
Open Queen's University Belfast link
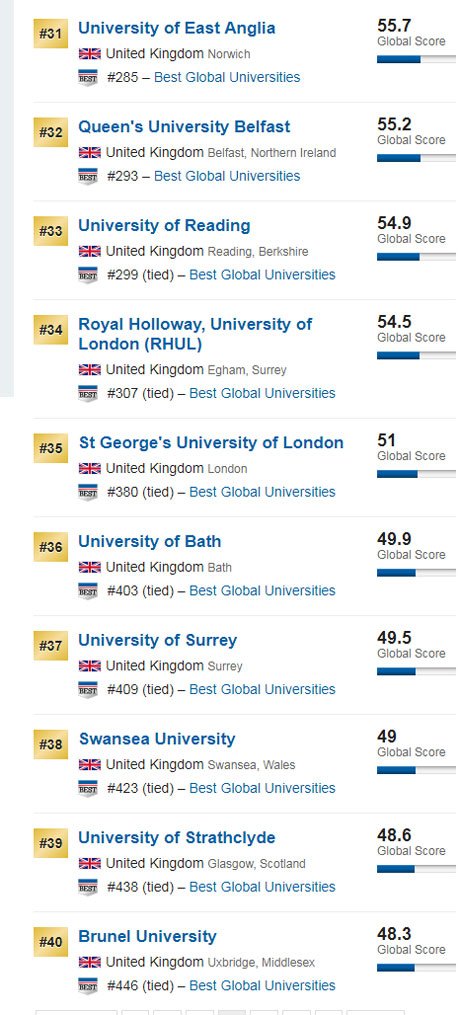[184, 127]
